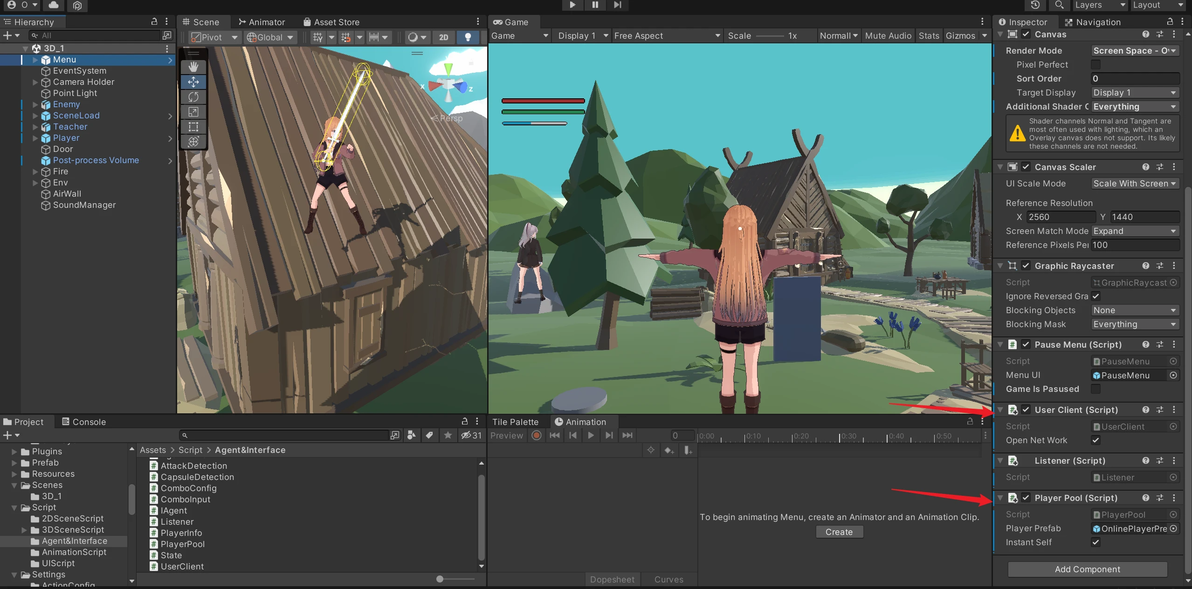The image size is (1192, 589).
Task: Uncheck Open Net Work checkbox
Action: (x=1096, y=440)
